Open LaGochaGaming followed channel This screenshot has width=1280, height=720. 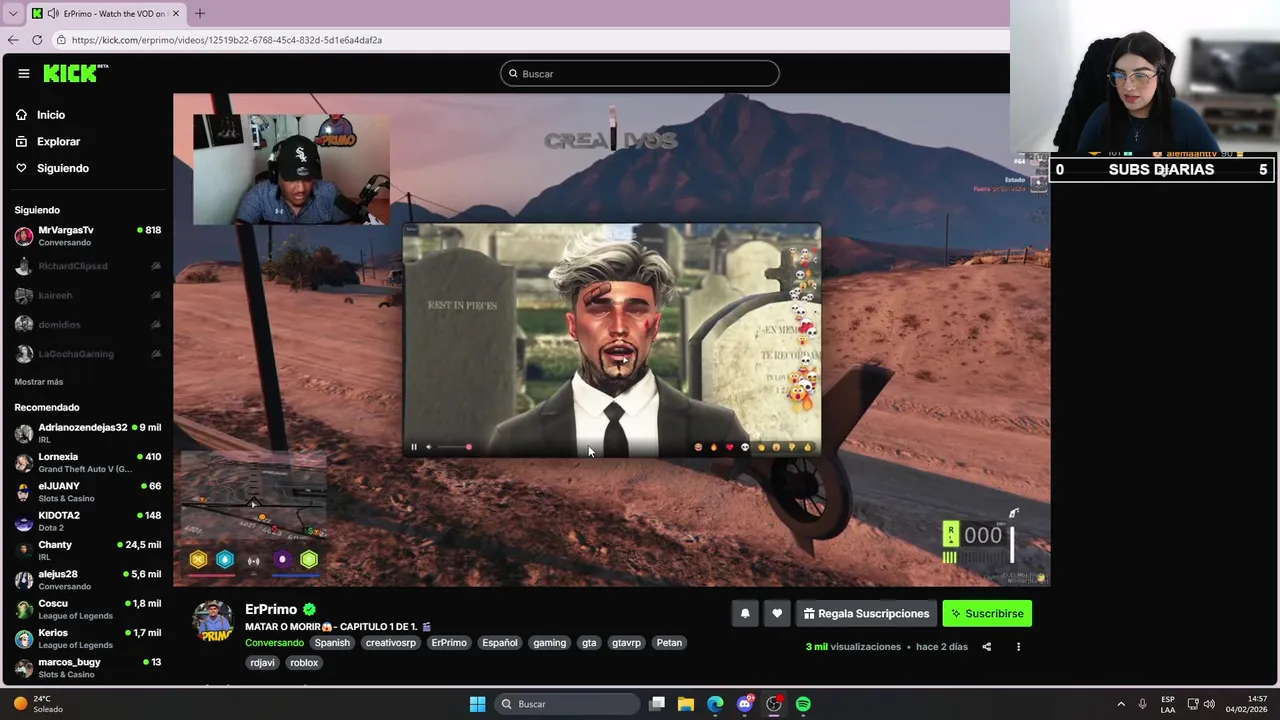(87, 354)
